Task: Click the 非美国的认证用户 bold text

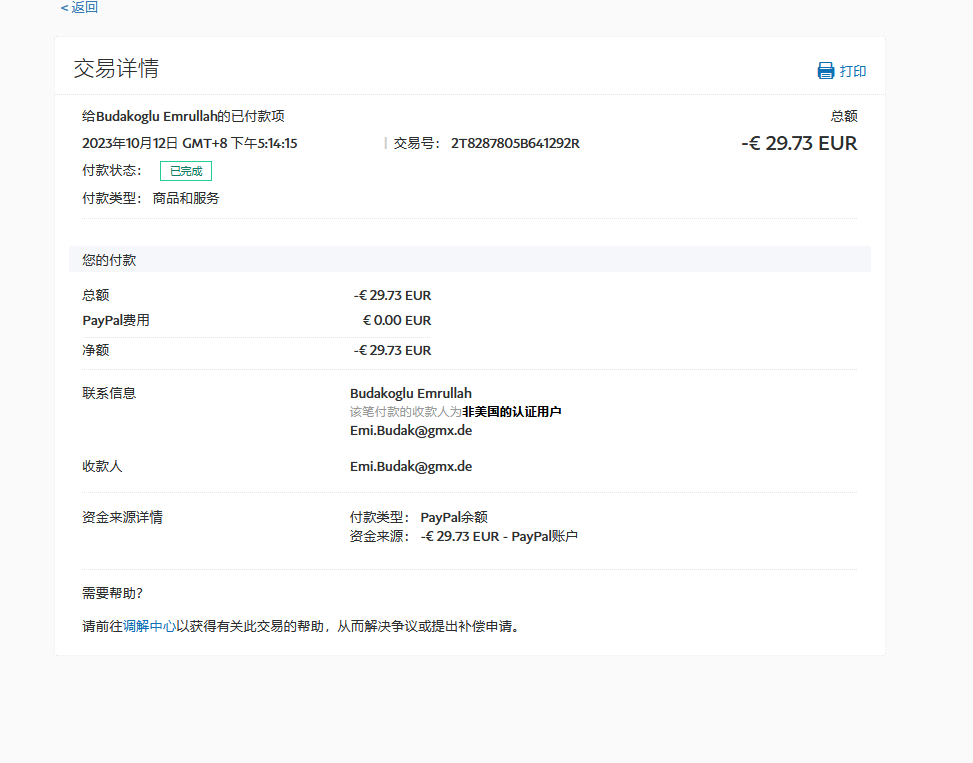Action: click(511, 411)
